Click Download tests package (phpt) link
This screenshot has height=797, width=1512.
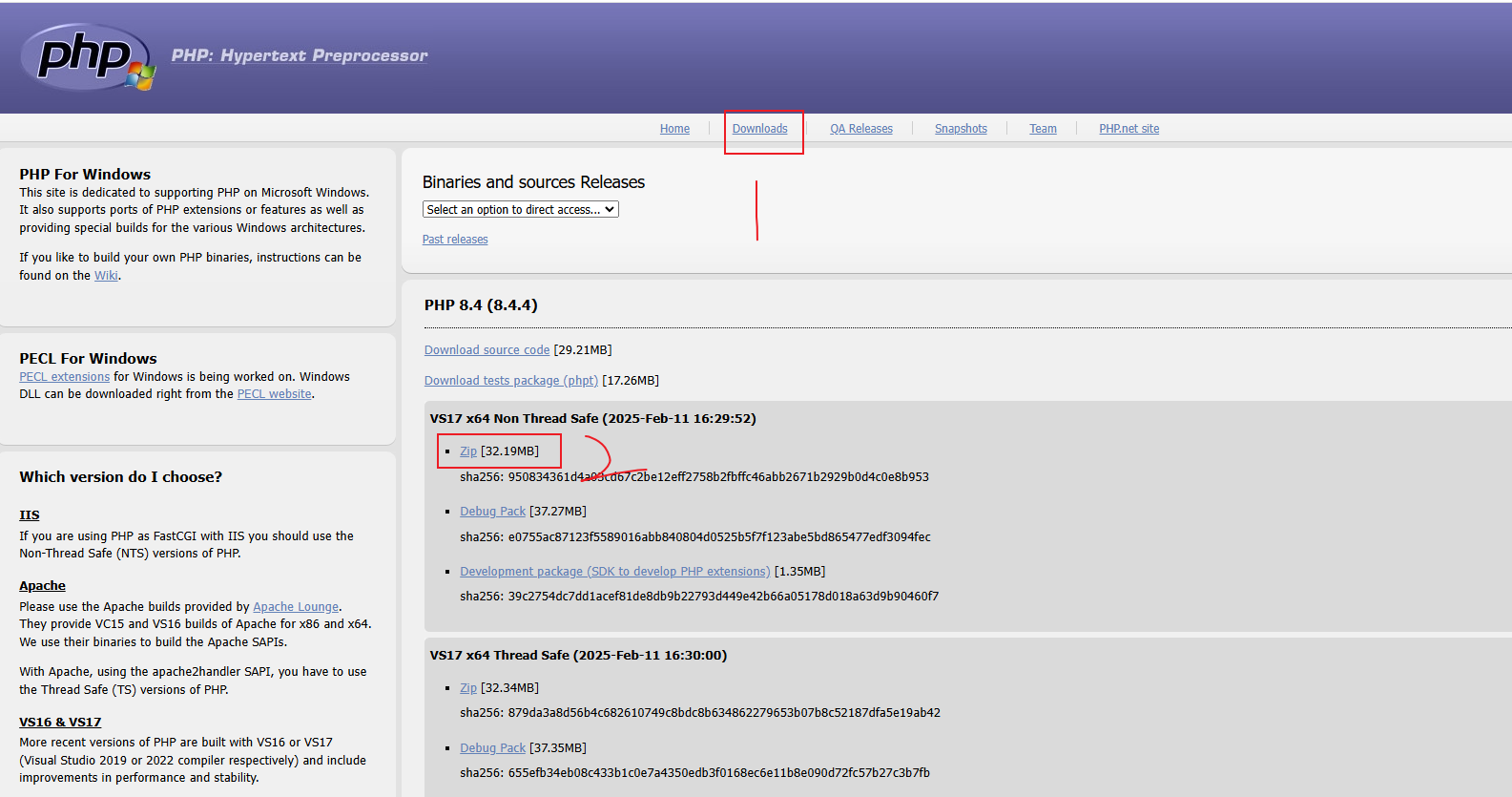[511, 381]
